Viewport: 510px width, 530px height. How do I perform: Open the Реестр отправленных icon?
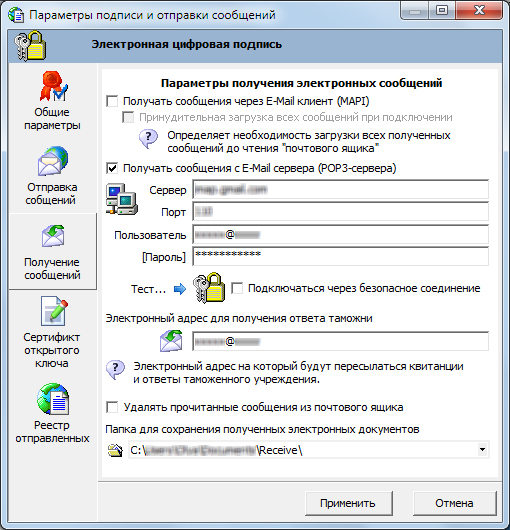[53, 399]
